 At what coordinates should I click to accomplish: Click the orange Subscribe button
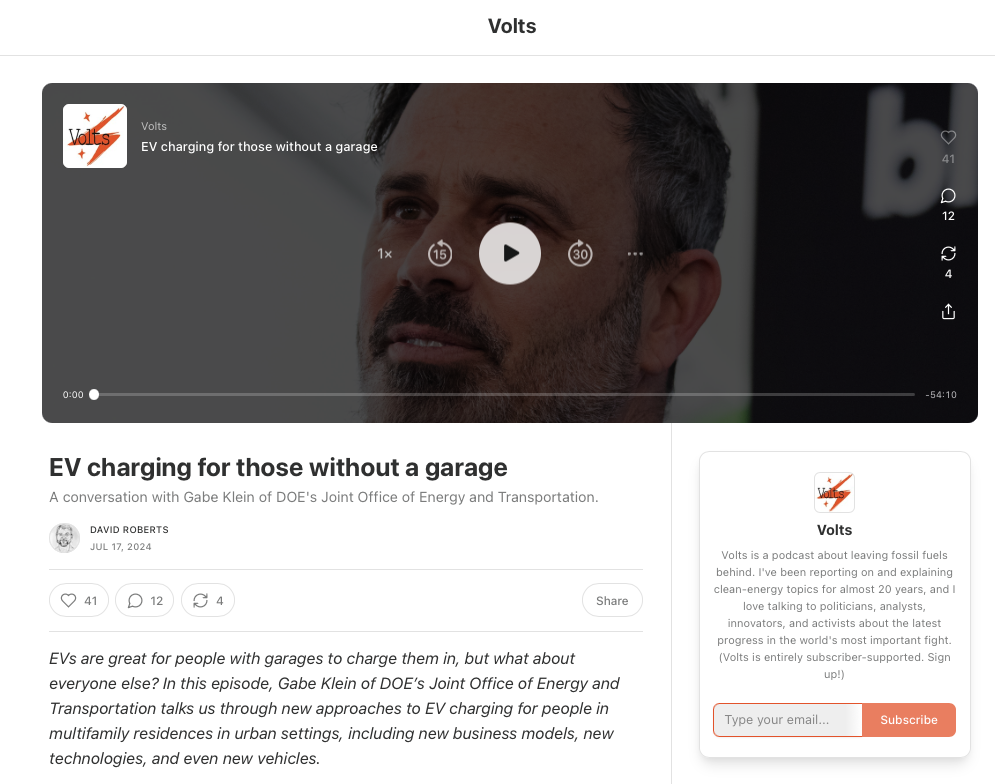pyautogui.click(x=909, y=719)
